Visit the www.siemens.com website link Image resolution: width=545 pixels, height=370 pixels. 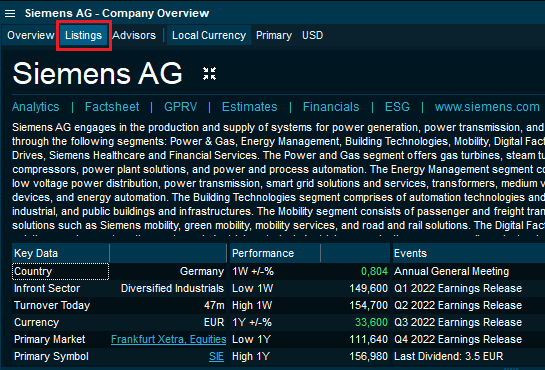[x=487, y=107]
